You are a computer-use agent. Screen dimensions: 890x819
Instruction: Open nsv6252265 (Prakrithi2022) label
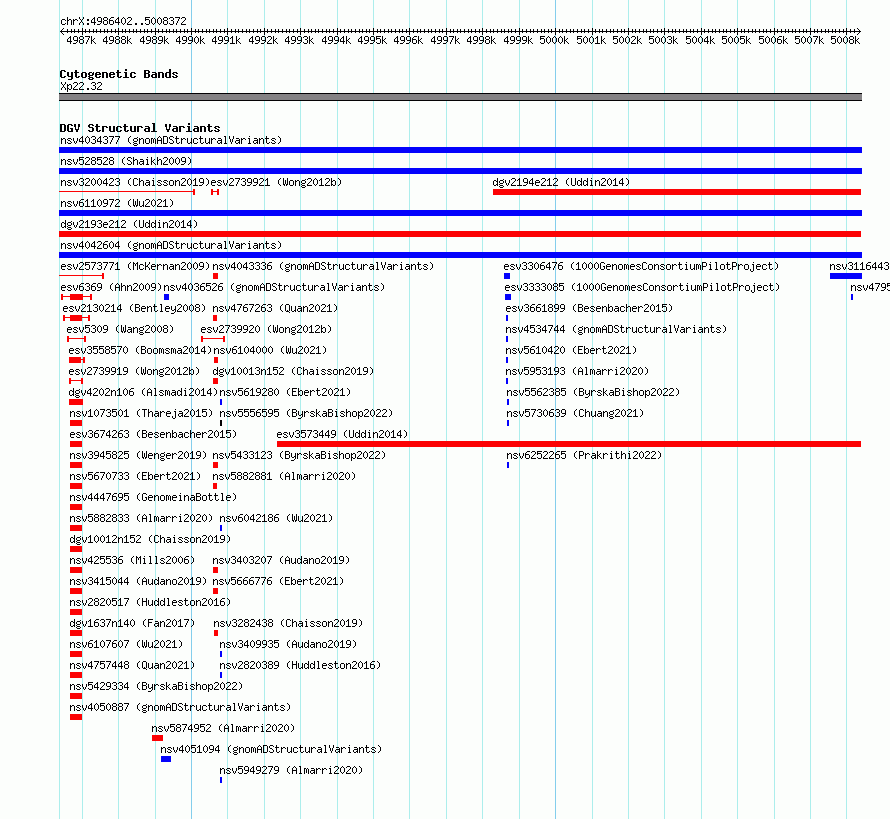coord(584,455)
